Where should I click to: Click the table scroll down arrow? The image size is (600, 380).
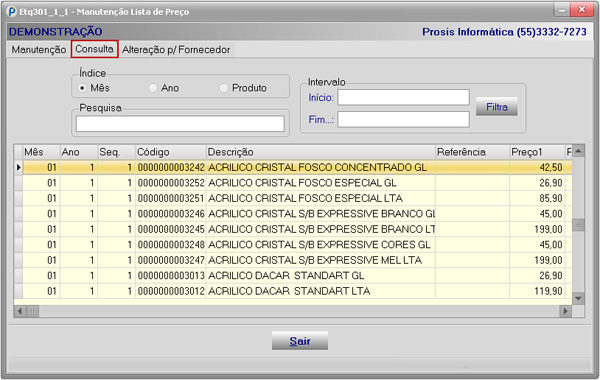tap(578, 298)
